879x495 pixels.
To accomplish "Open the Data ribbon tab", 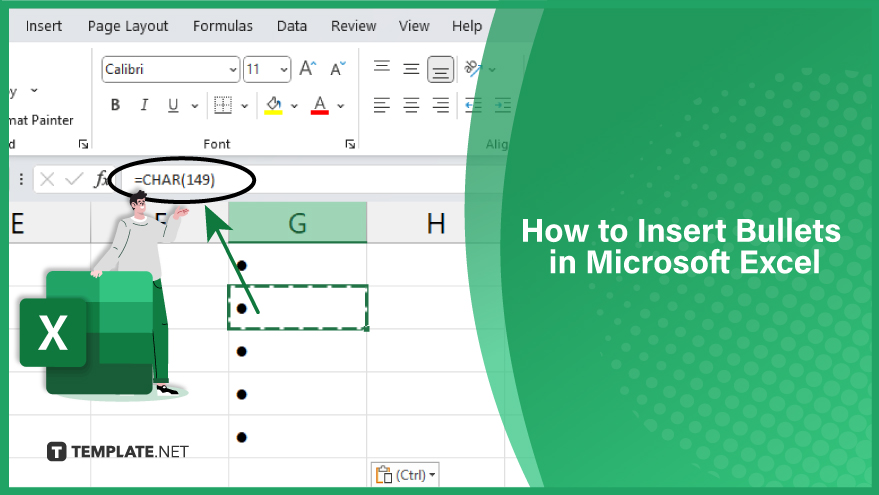I will (x=292, y=26).
